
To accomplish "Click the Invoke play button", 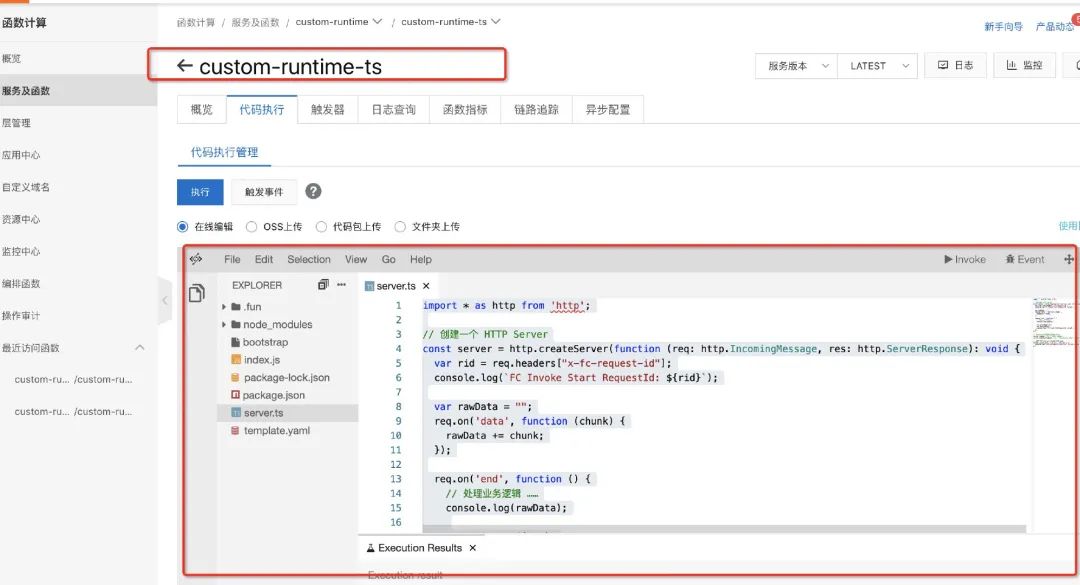I will tap(964, 259).
